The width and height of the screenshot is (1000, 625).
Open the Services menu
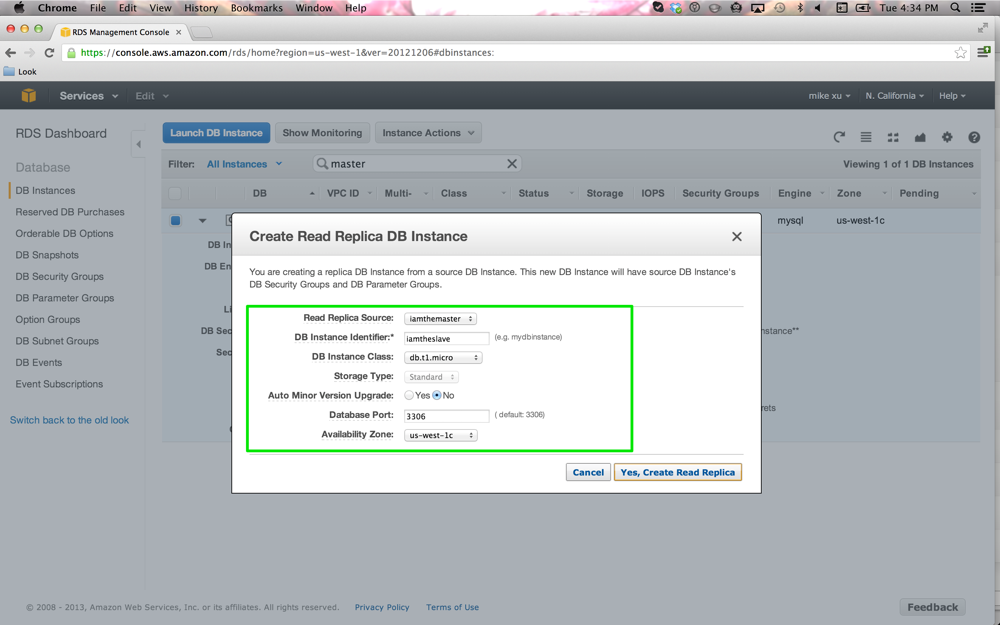point(88,96)
